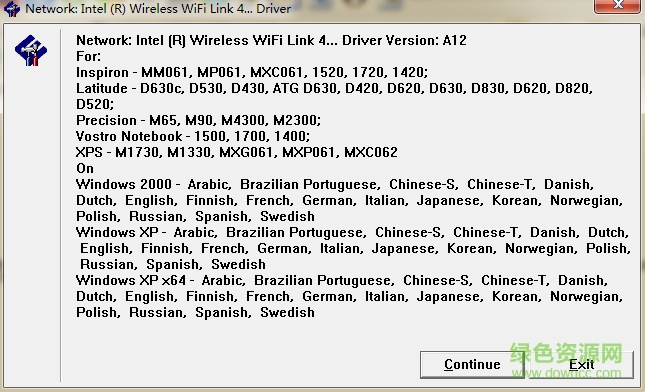Click the "Vostro Notebook - 1500, 1700, 1400;" line
The height and width of the screenshot is (392, 645).
193,137
